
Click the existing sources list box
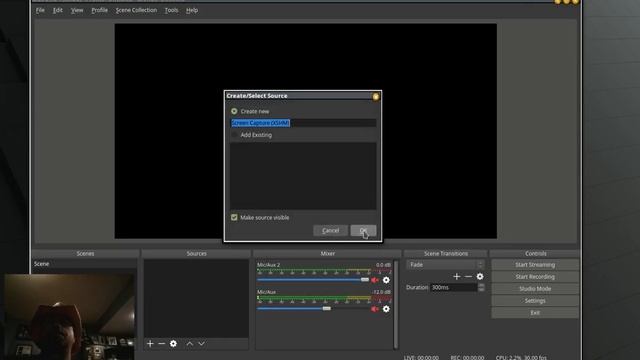click(303, 176)
